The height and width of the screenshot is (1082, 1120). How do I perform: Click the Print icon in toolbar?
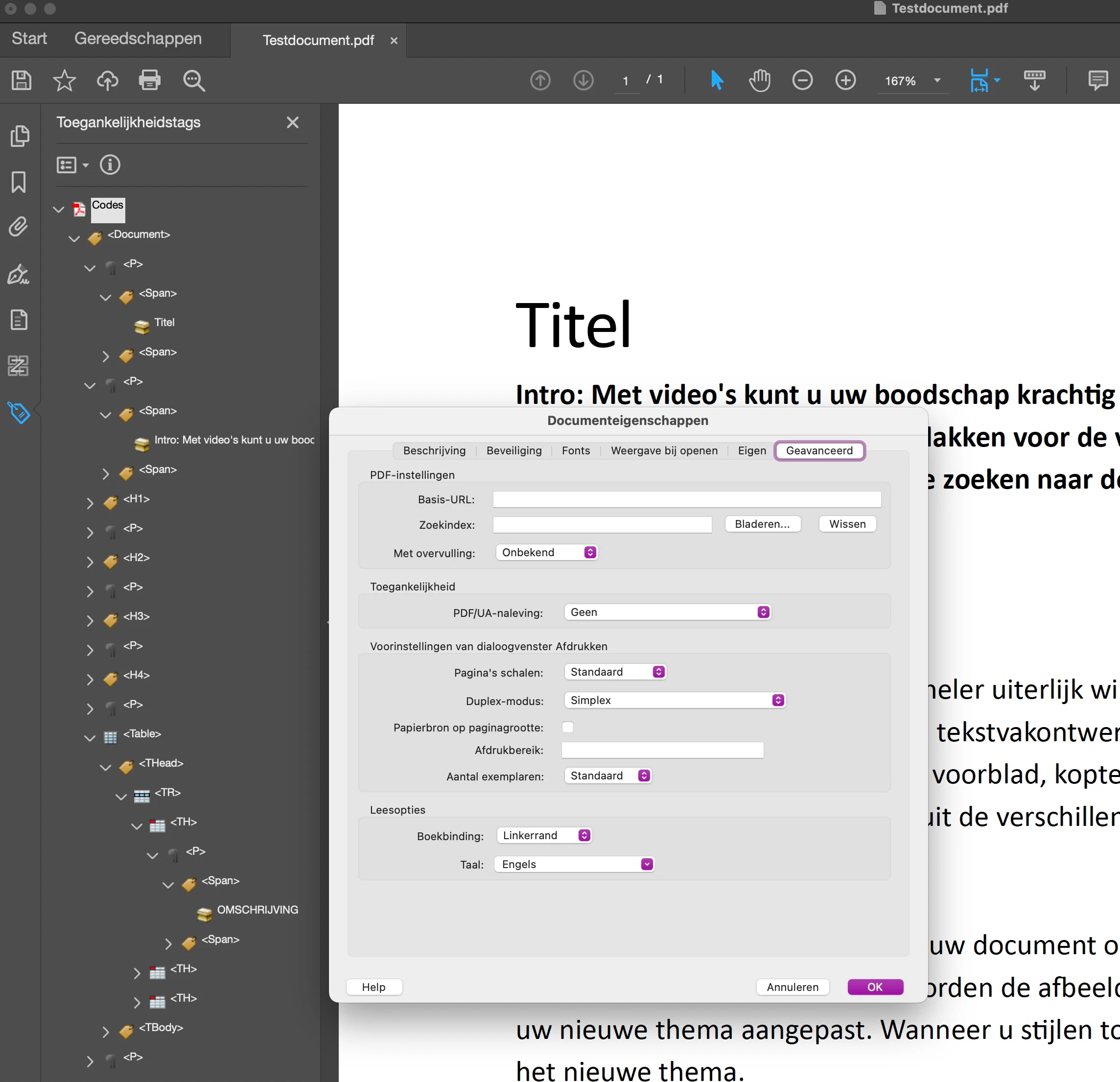150,81
